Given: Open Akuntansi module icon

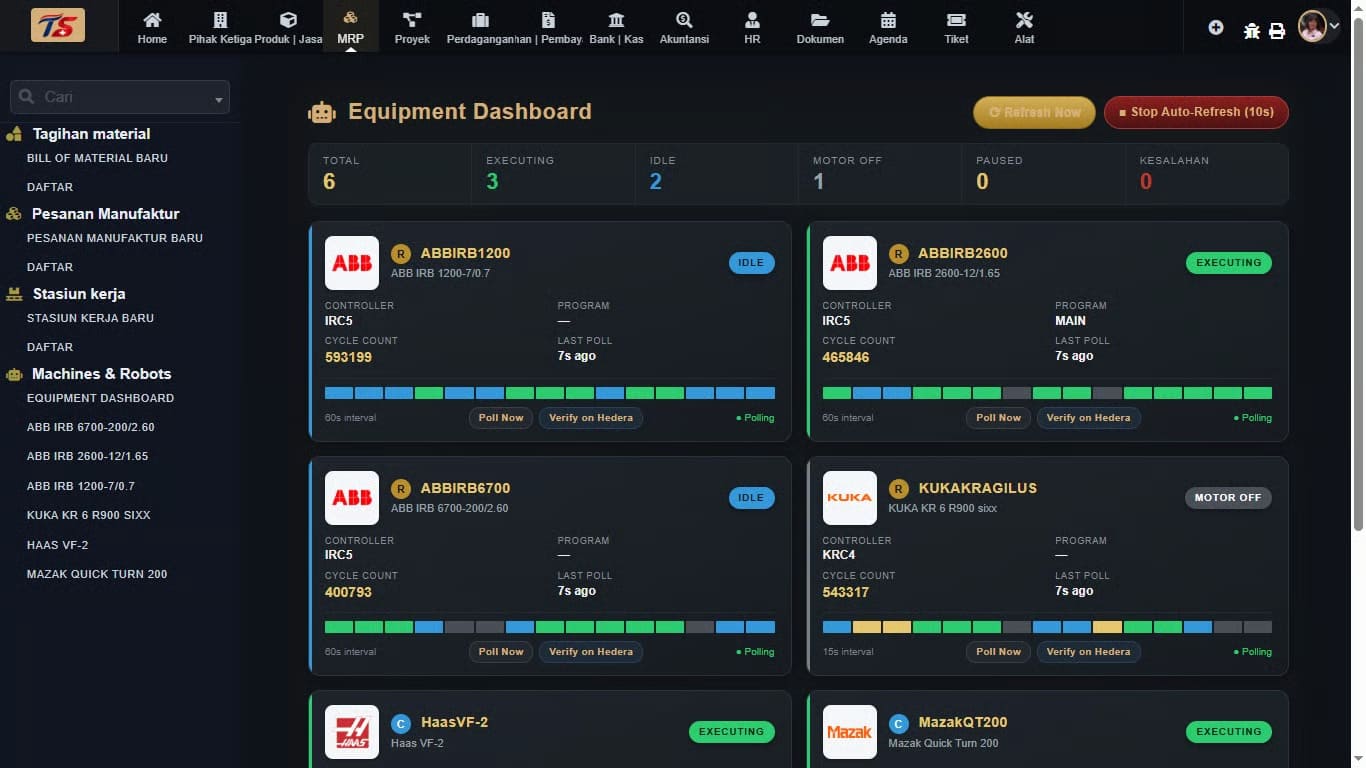Looking at the screenshot, I should click(684, 19).
